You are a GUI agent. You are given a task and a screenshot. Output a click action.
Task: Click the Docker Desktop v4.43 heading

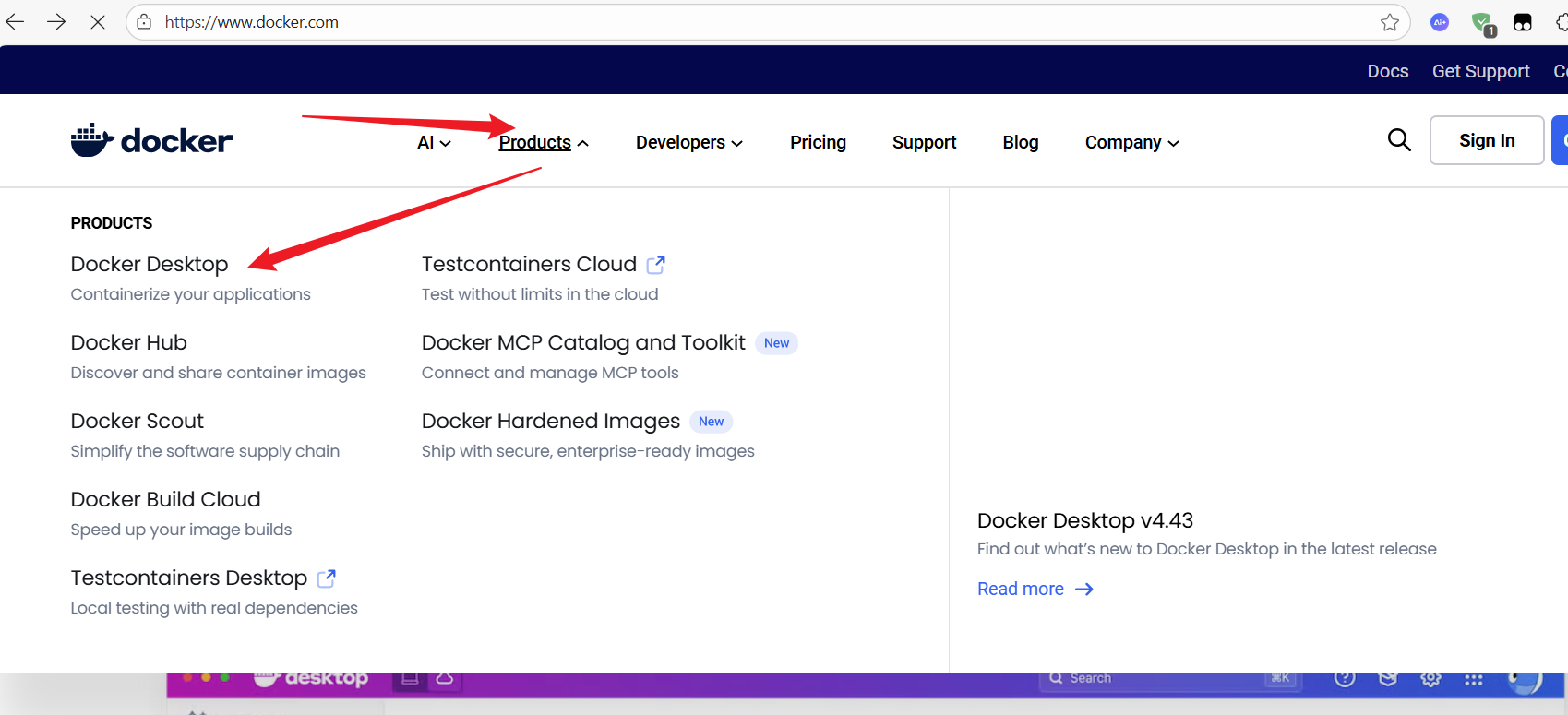coord(1085,520)
